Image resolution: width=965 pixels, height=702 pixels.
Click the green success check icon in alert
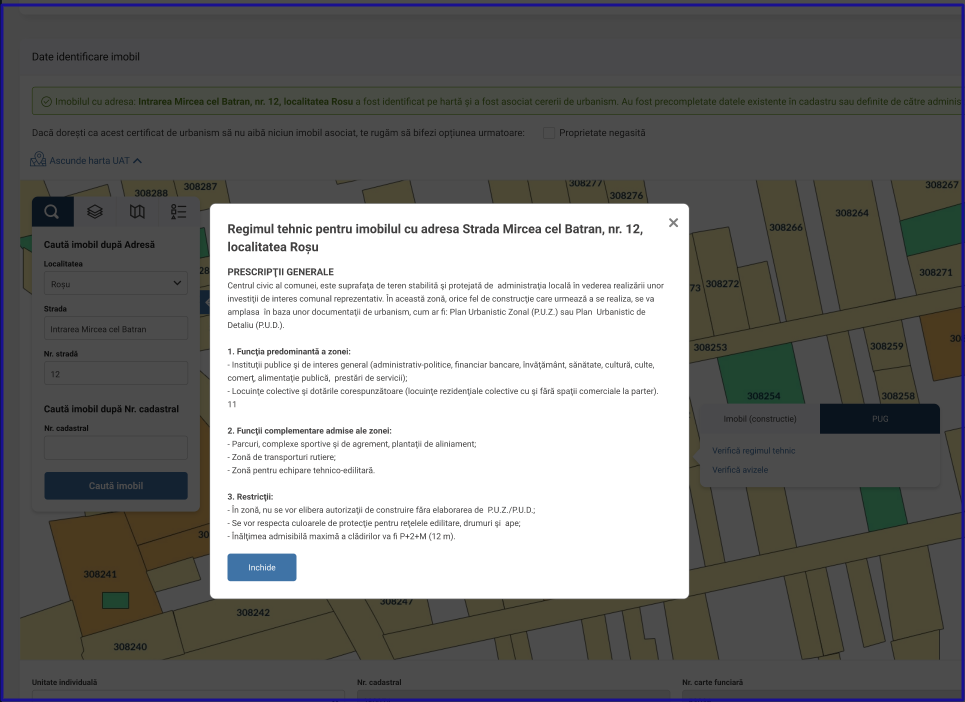tap(46, 102)
